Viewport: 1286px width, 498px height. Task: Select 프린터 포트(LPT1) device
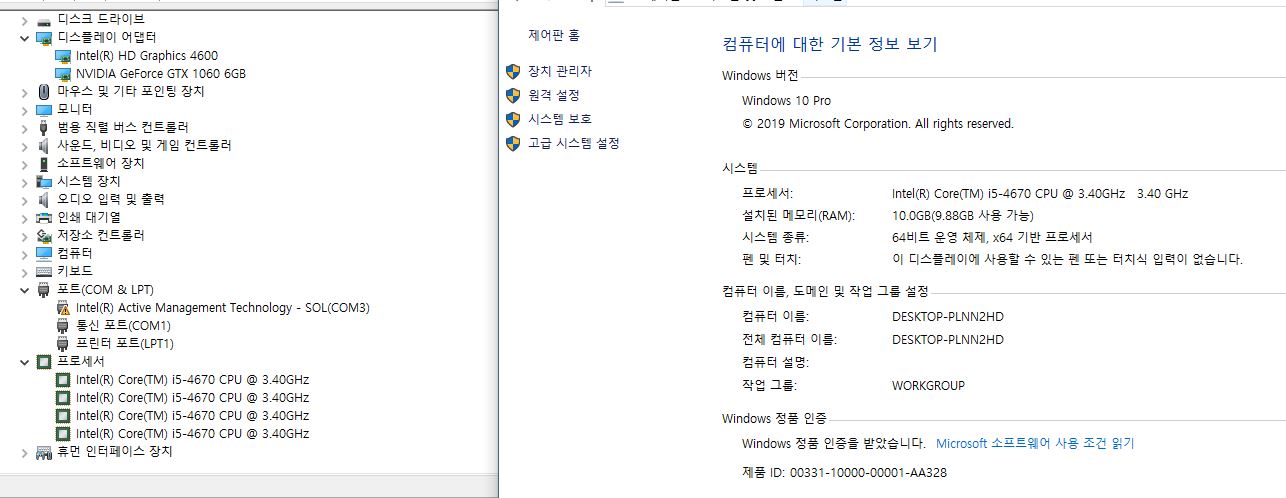pos(125,343)
